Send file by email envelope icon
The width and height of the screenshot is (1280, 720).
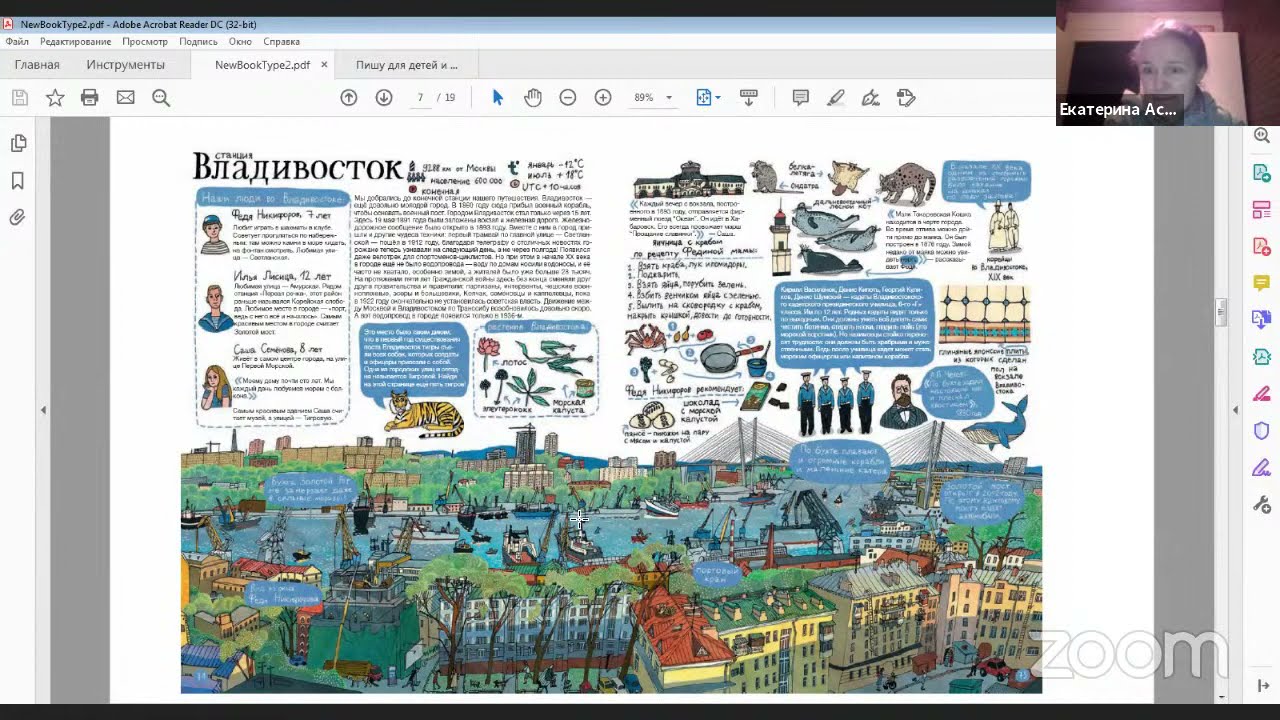125,97
